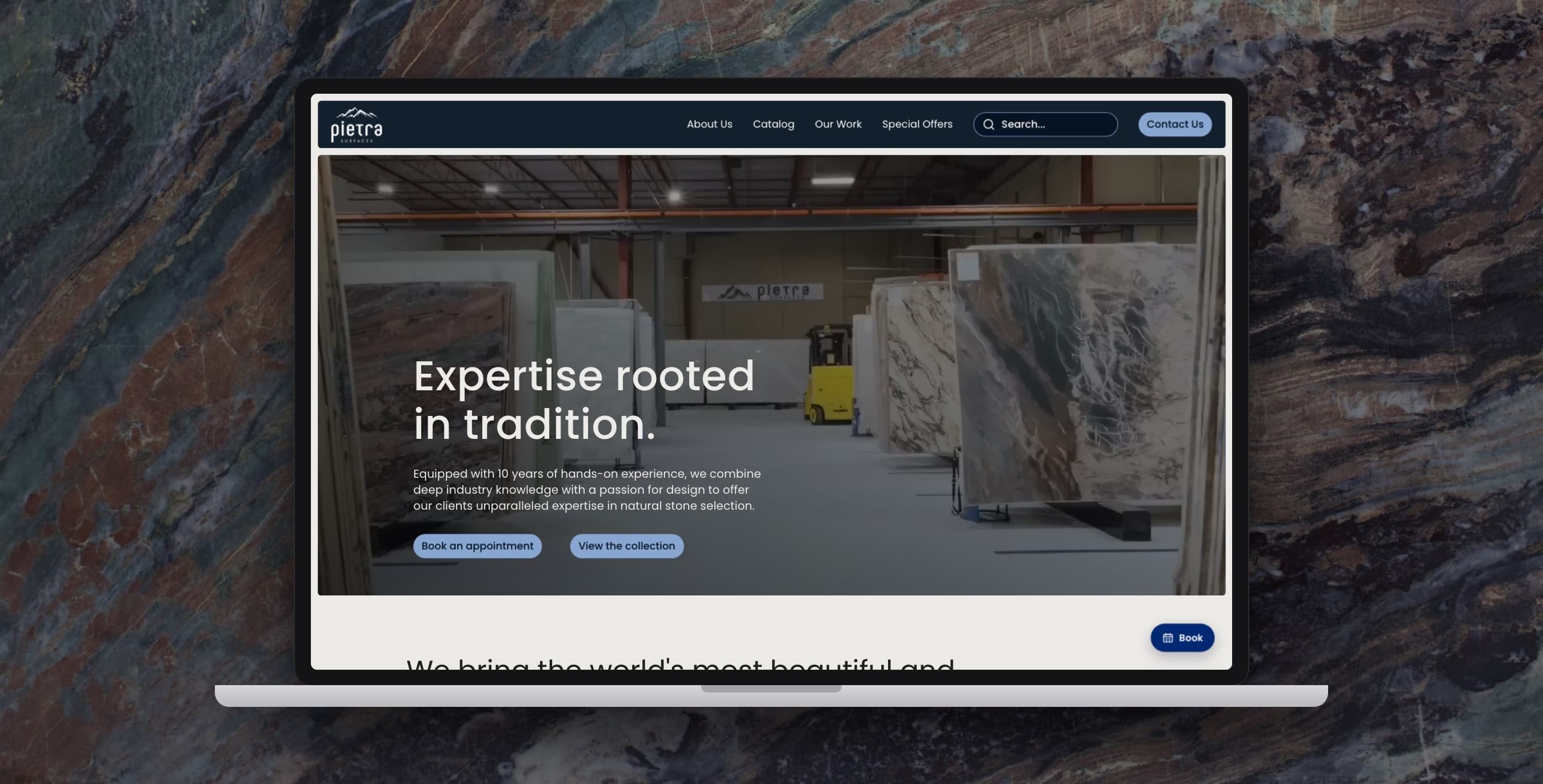Click the hero heading Expertise rooted in tradition
The height and width of the screenshot is (784, 1543).
click(x=584, y=399)
